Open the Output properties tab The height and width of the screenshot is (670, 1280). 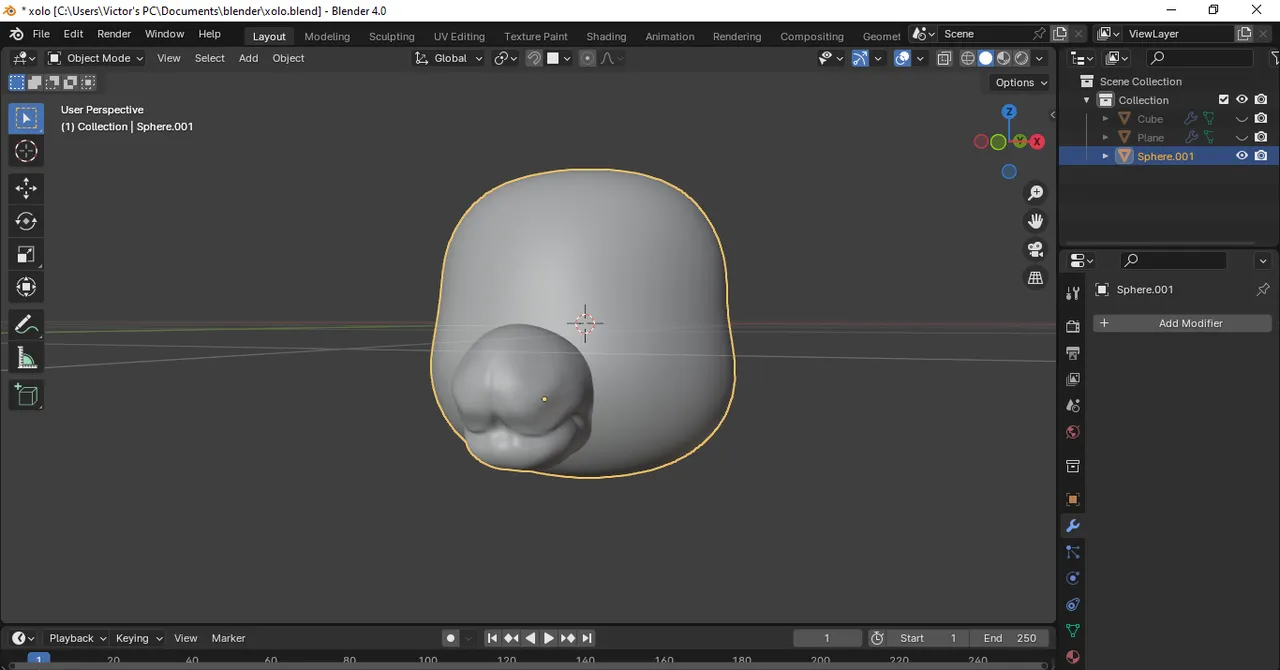pyautogui.click(x=1073, y=353)
